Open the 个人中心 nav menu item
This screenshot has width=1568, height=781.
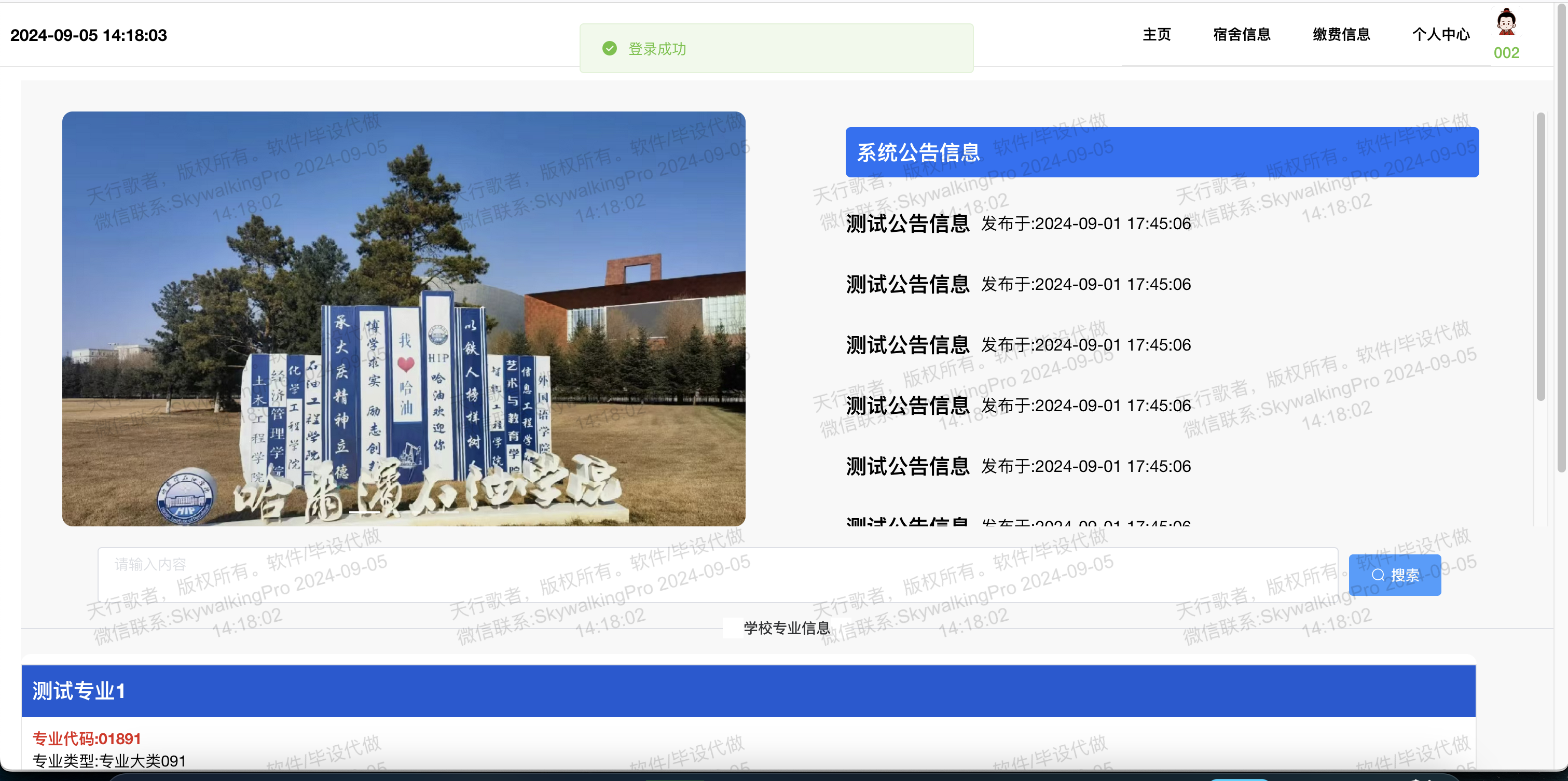(1441, 35)
